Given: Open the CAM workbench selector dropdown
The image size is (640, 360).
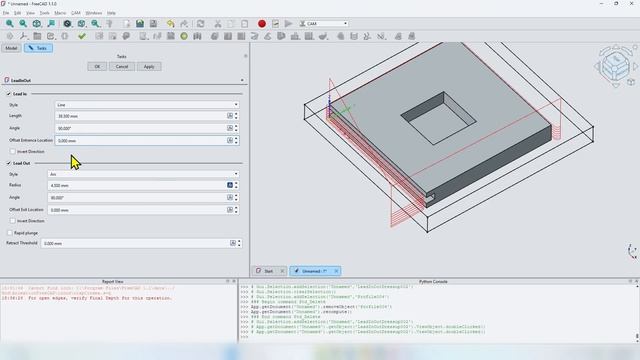Looking at the screenshot, I should coord(324,24).
